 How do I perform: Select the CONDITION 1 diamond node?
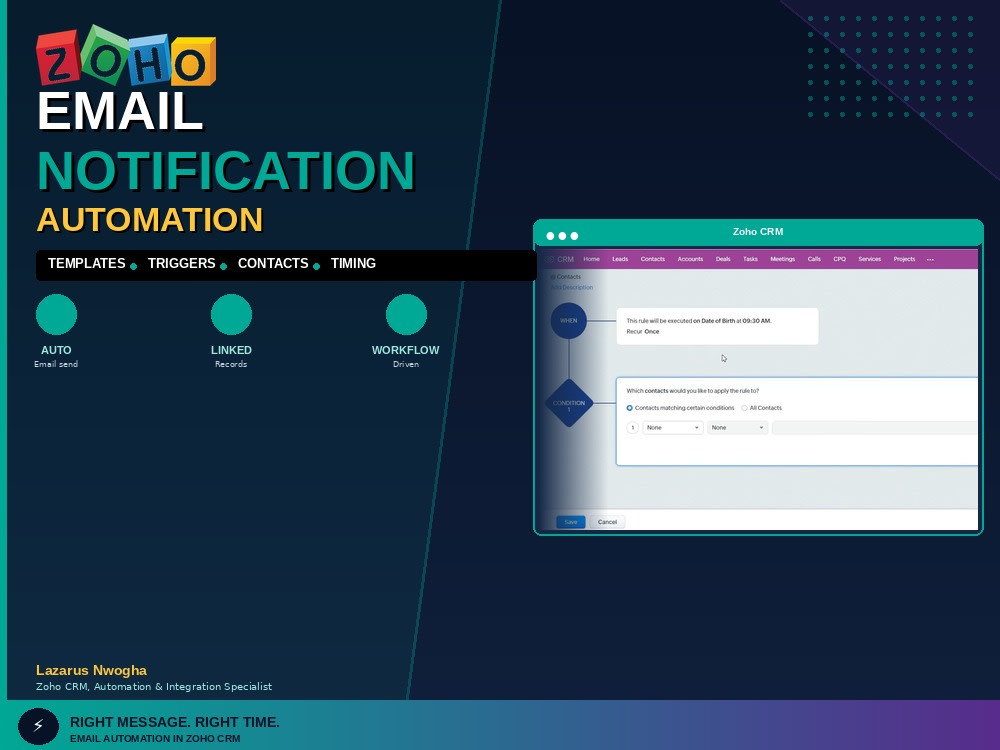point(569,403)
